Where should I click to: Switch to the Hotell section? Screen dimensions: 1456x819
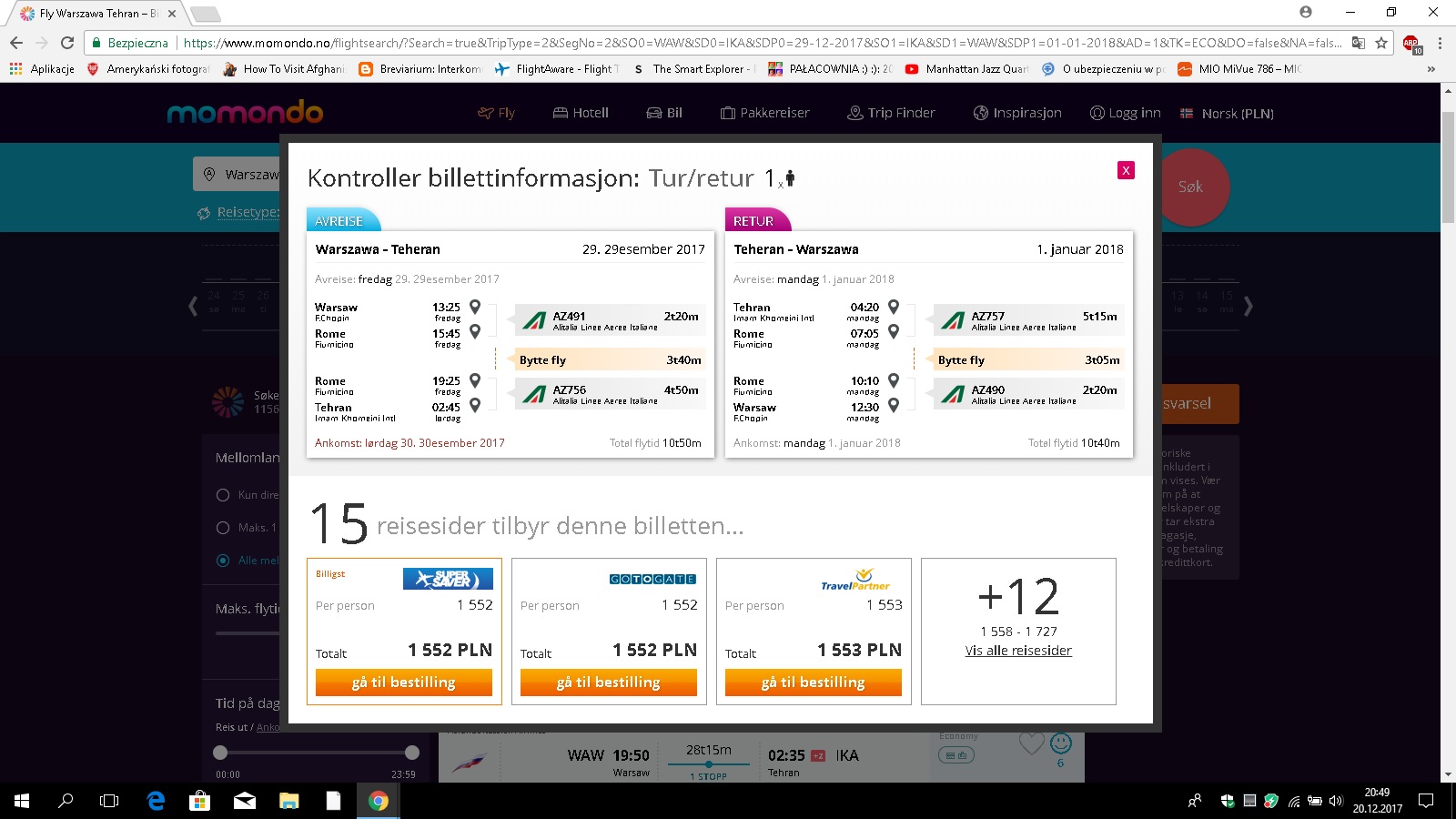(x=581, y=113)
